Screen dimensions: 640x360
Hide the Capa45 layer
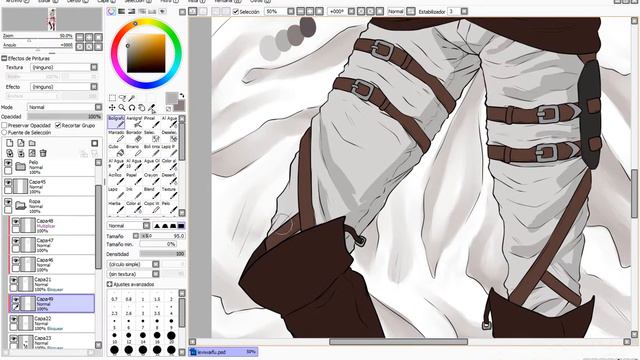8,182
